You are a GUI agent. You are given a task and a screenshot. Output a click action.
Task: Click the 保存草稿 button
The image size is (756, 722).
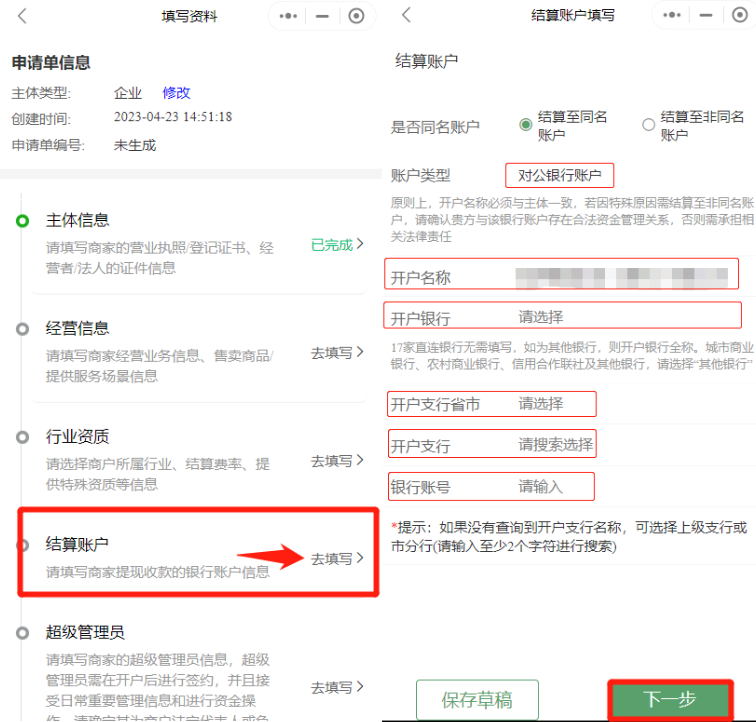477,699
